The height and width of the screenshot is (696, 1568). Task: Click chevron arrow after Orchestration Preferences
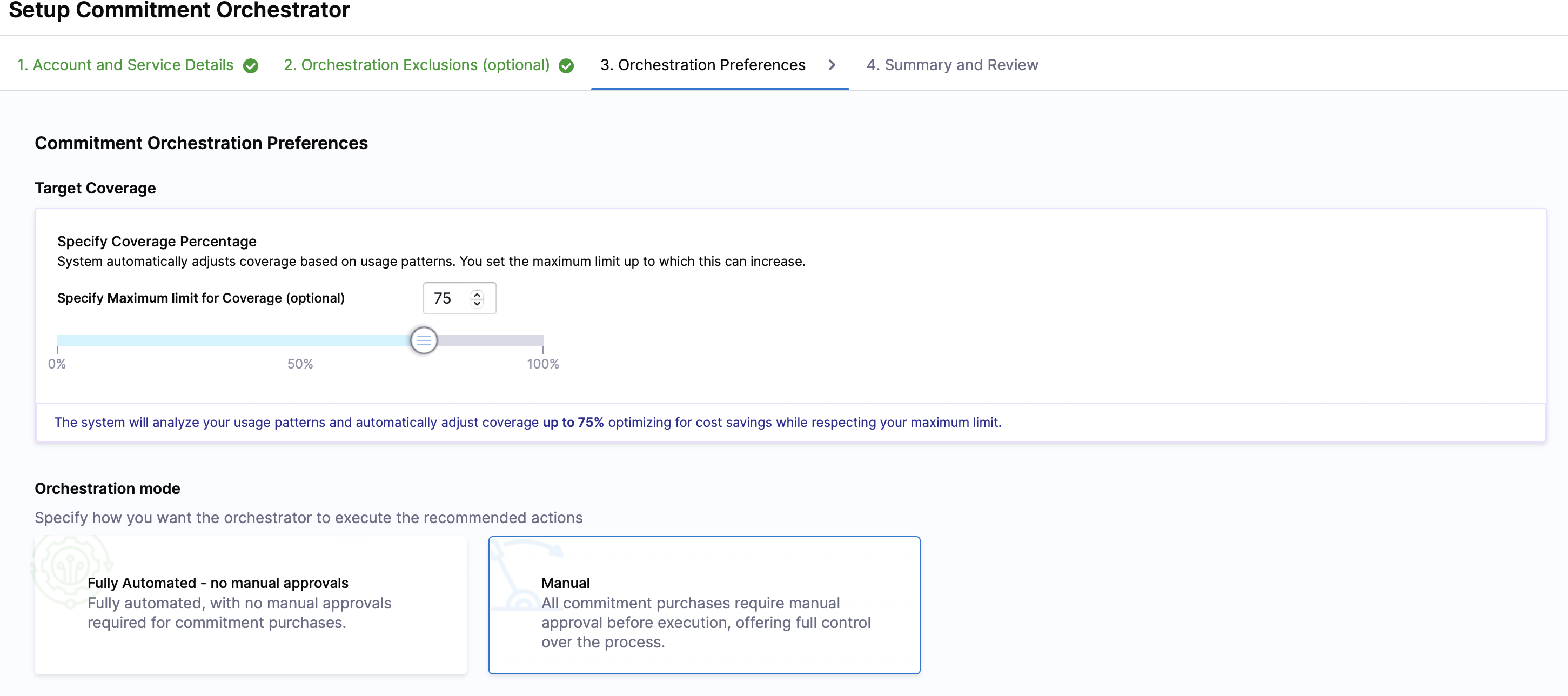(x=832, y=65)
